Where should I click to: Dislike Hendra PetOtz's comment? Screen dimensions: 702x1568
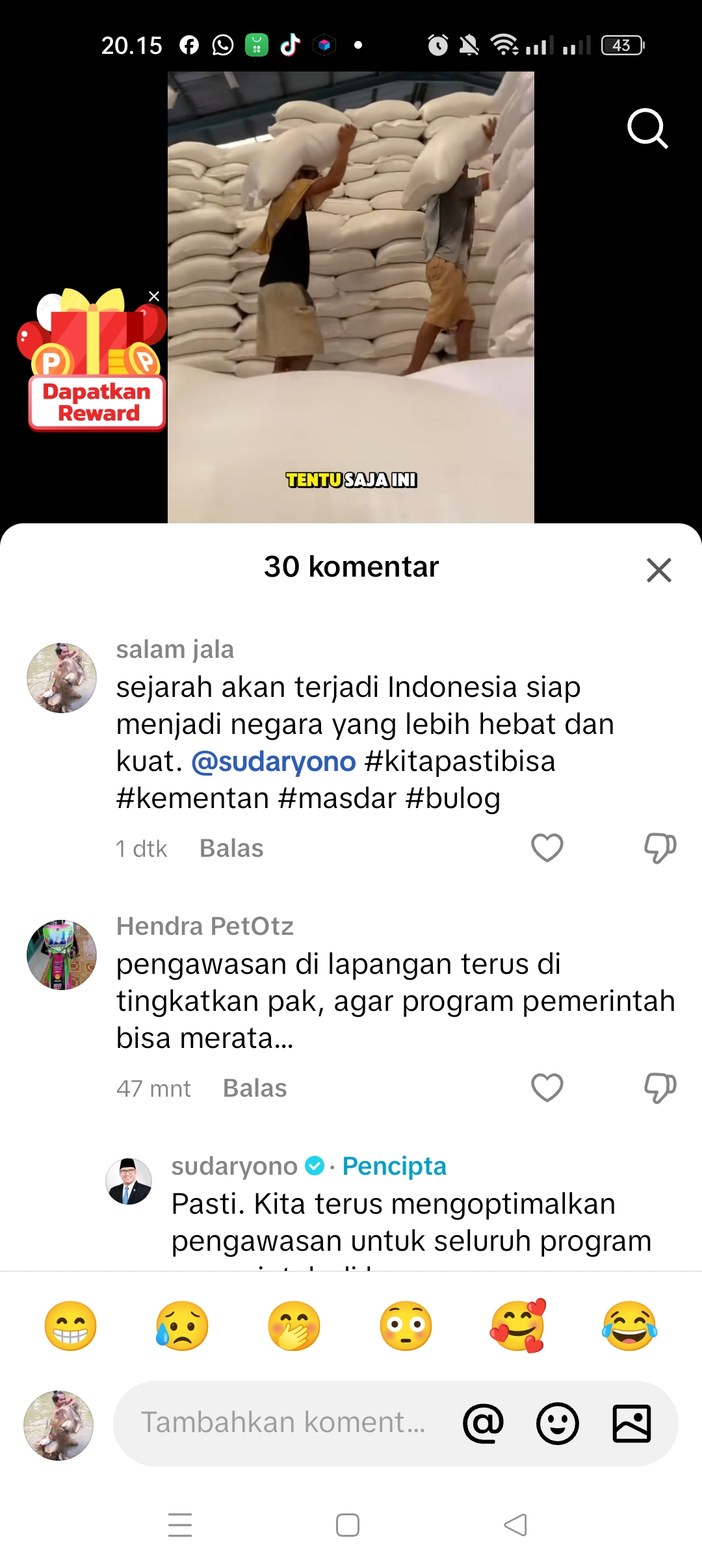pyautogui.click(x=660, y=1088)
